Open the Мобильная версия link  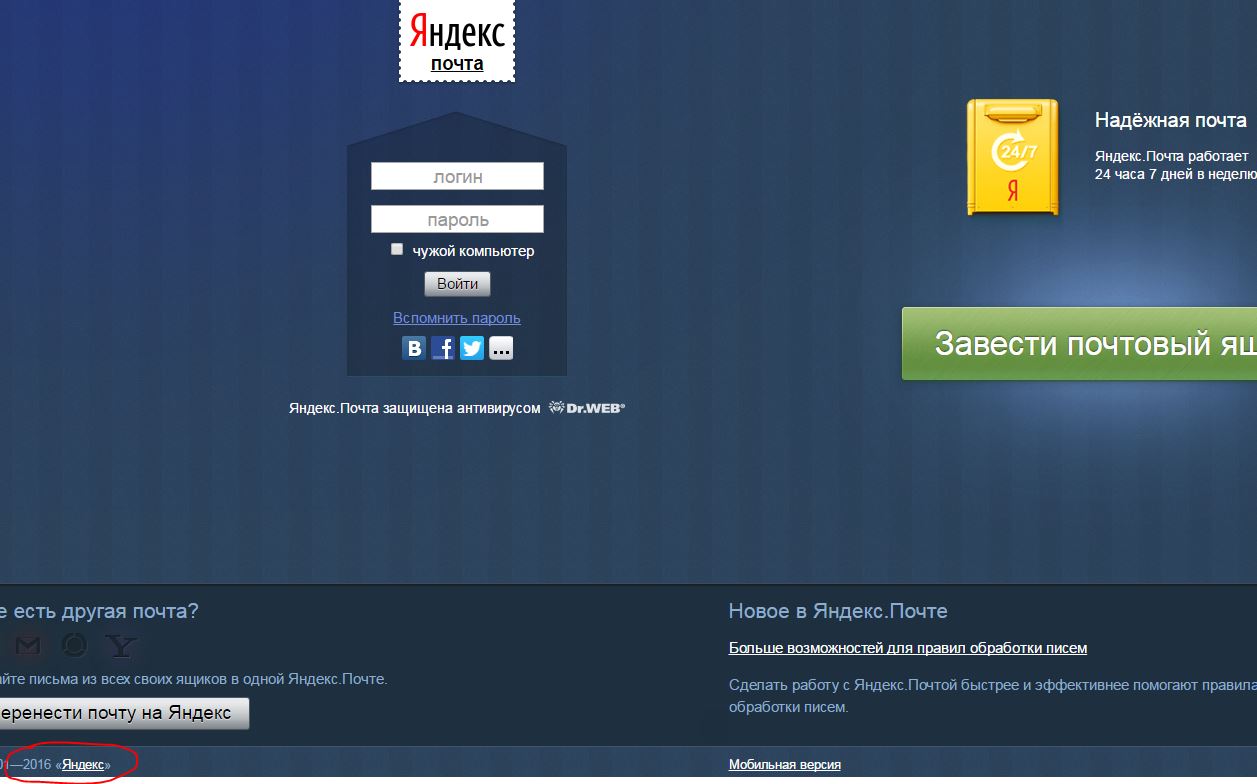[785, 765]
